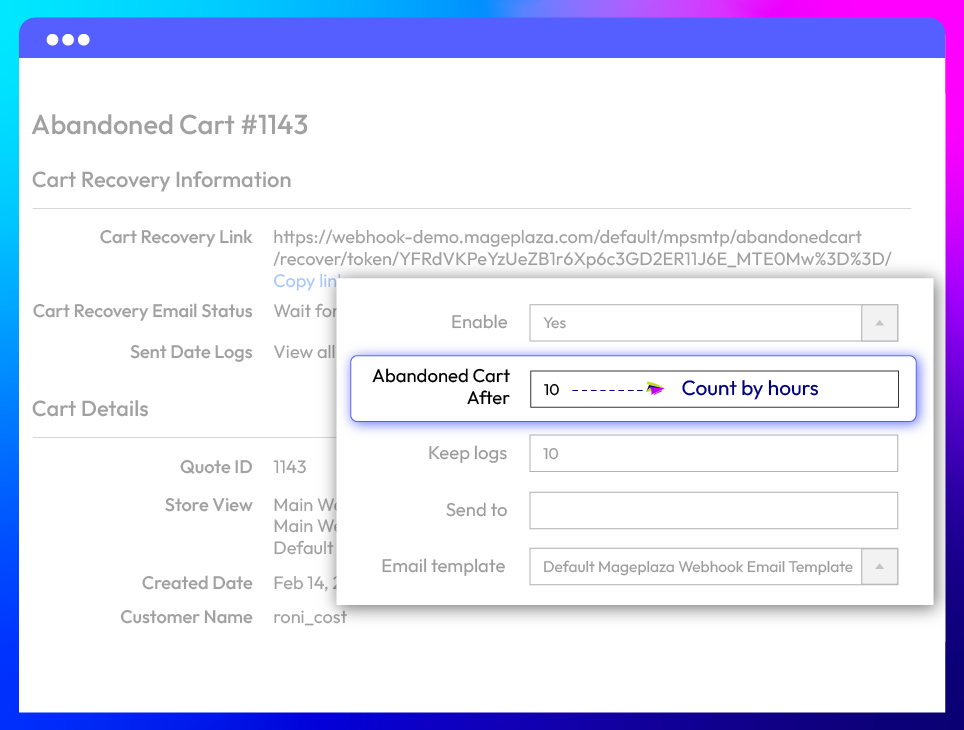The height and width of the screenshot is (730, 964).
Task: Click the colored arrow icon beside Count by hours
Action: click(655, 389)
